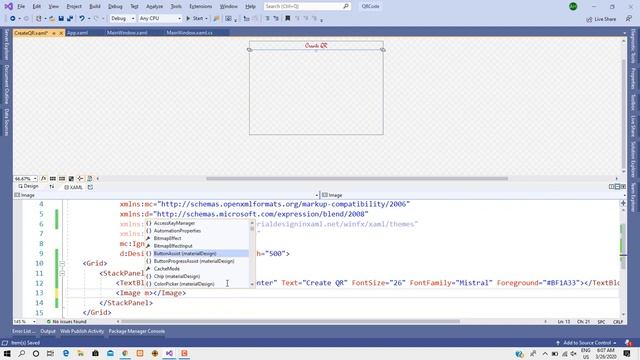Click the Save toolbar icon
The height and width of the screenshot is (360, 640).
pyautogui.click(x=61, y=18)
